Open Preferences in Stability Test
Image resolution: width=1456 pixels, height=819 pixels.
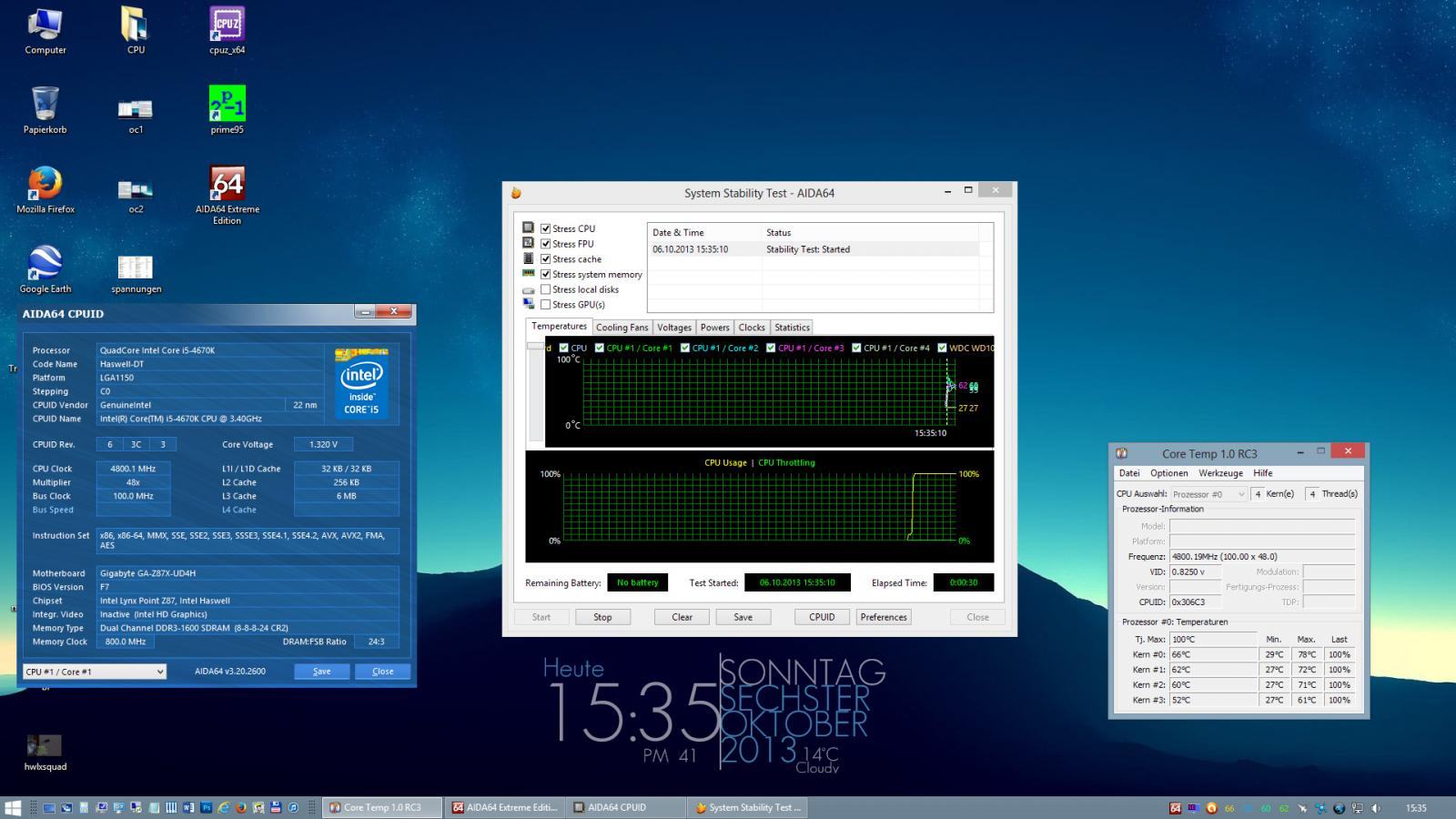click(884, 617)
